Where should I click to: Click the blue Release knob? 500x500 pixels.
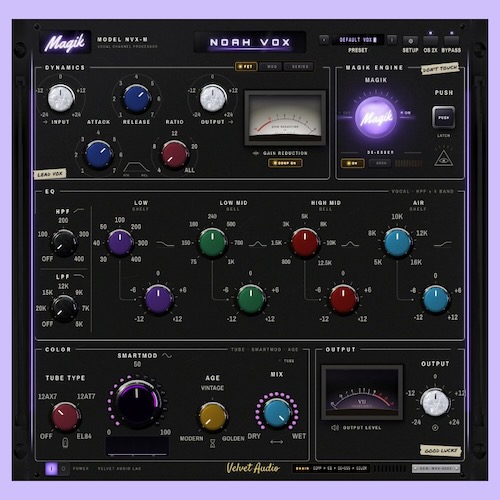(x=136, y=98)
